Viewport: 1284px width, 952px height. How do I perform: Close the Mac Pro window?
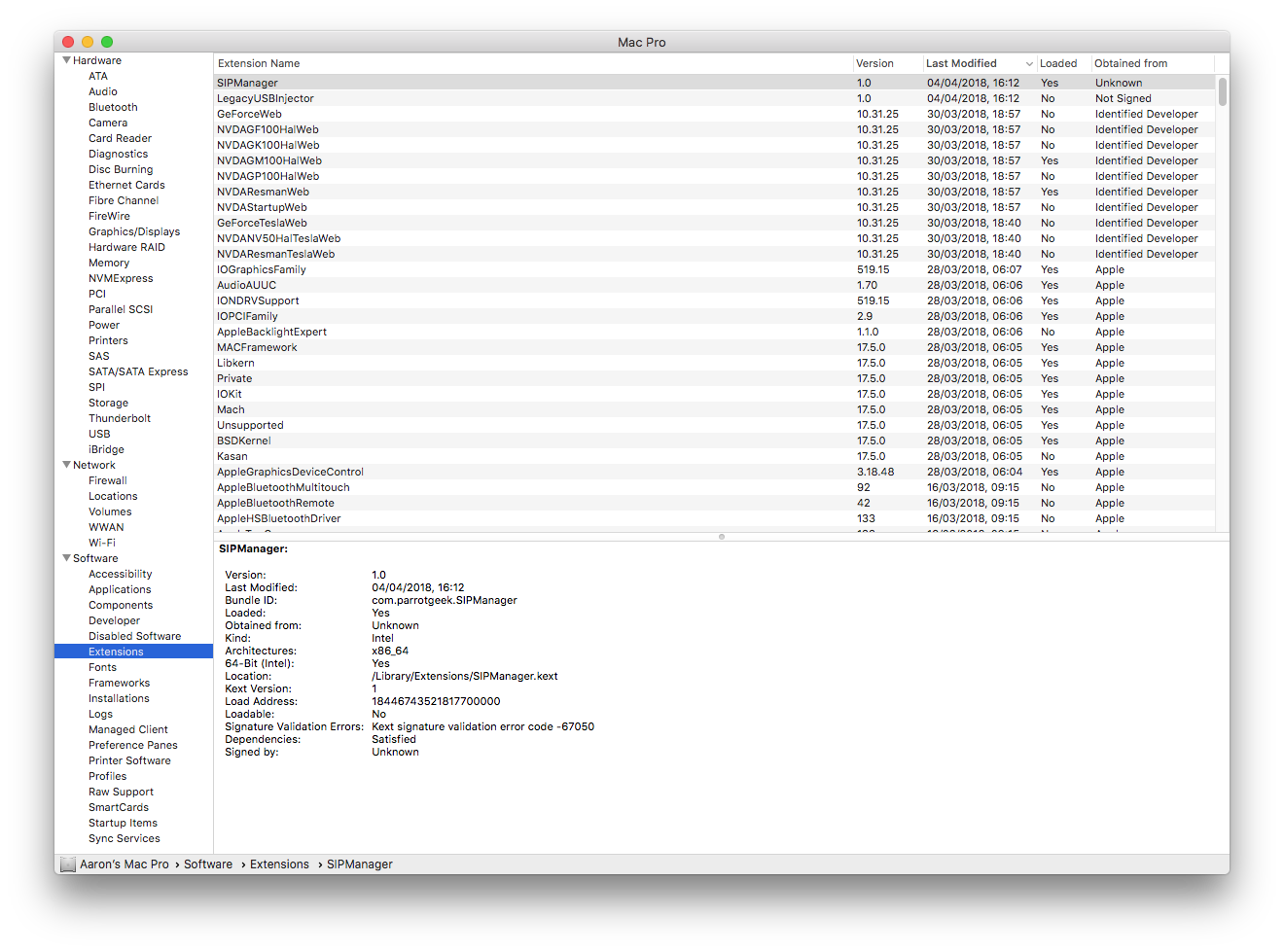pyautogui.click(x=68, y=42)
